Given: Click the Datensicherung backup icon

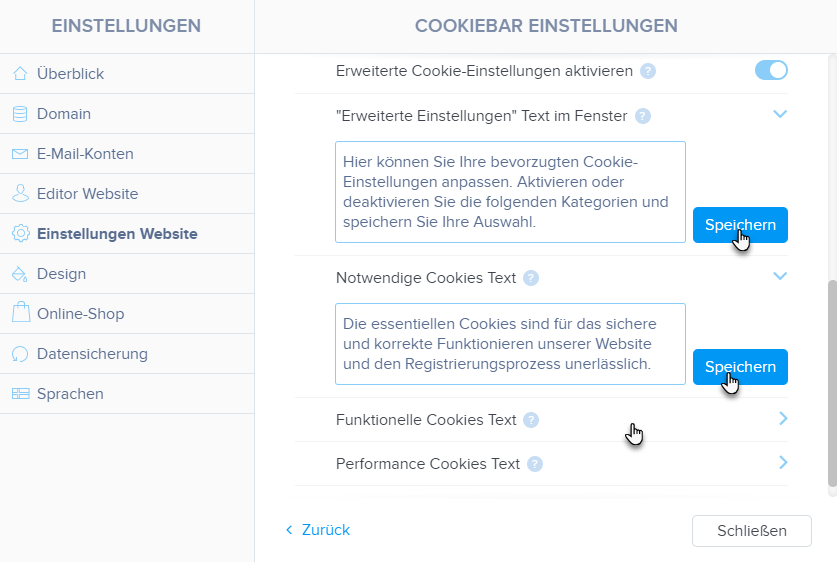Looking at the screenshot, I should (x=20, y=354).
